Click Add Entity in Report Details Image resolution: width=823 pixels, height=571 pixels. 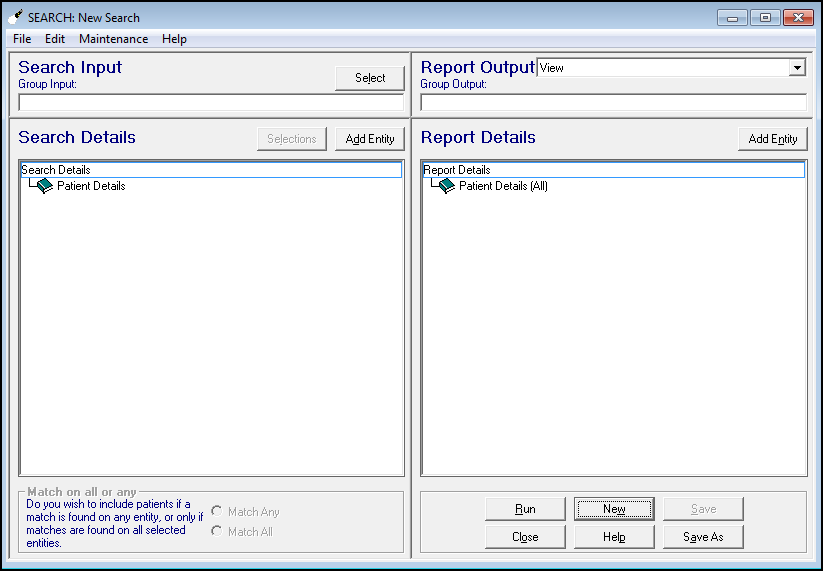click(772, 139)
